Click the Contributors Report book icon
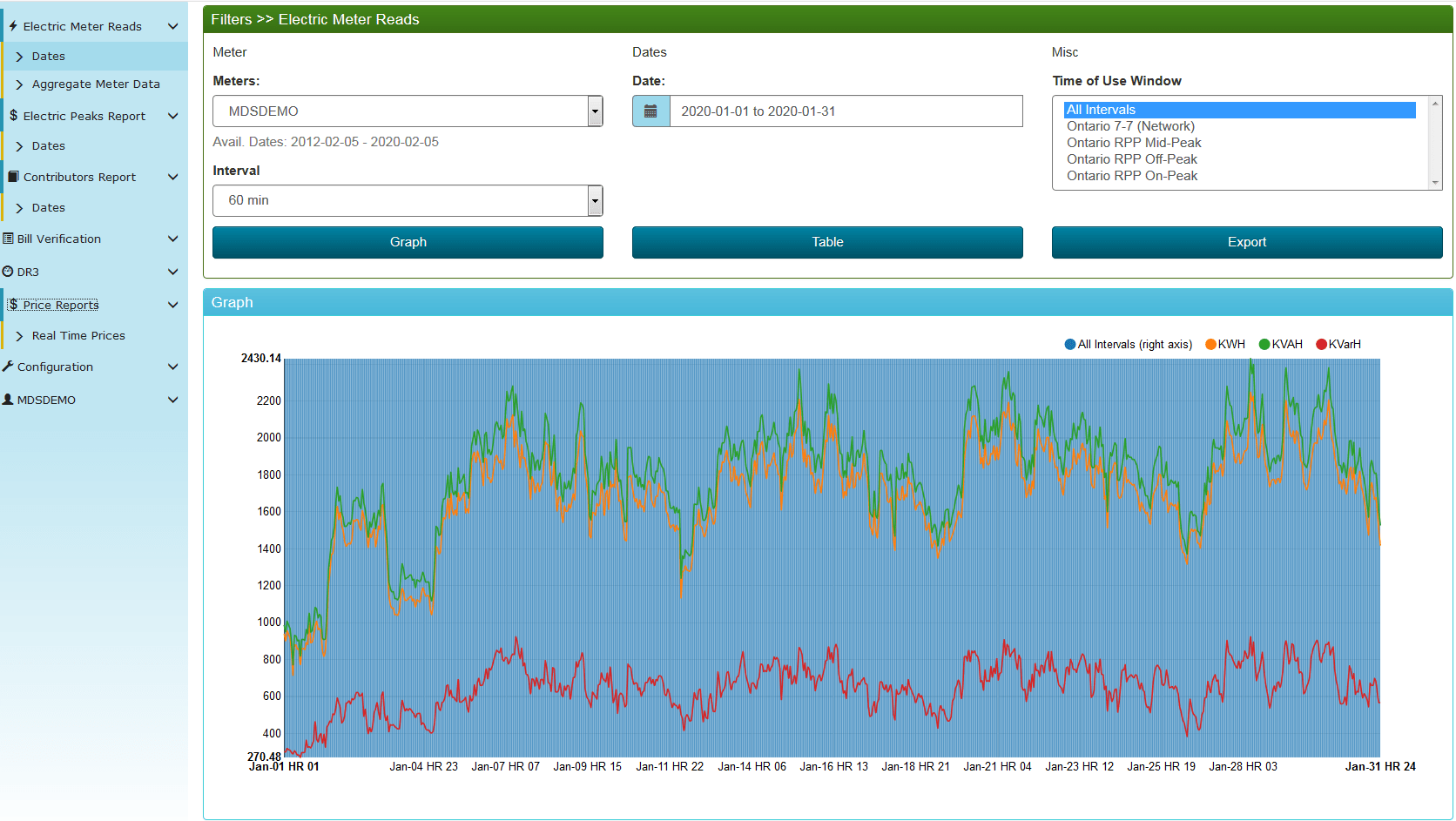 point(13,176)
